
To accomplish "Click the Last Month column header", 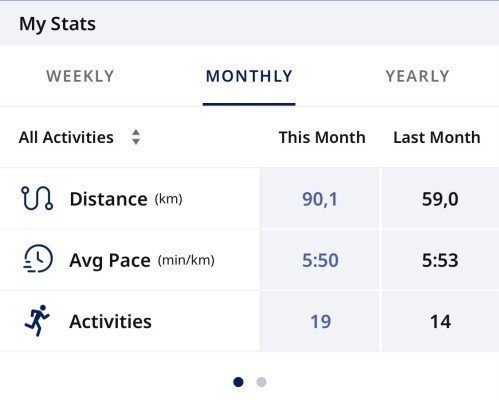I will (x=437, y=137).
